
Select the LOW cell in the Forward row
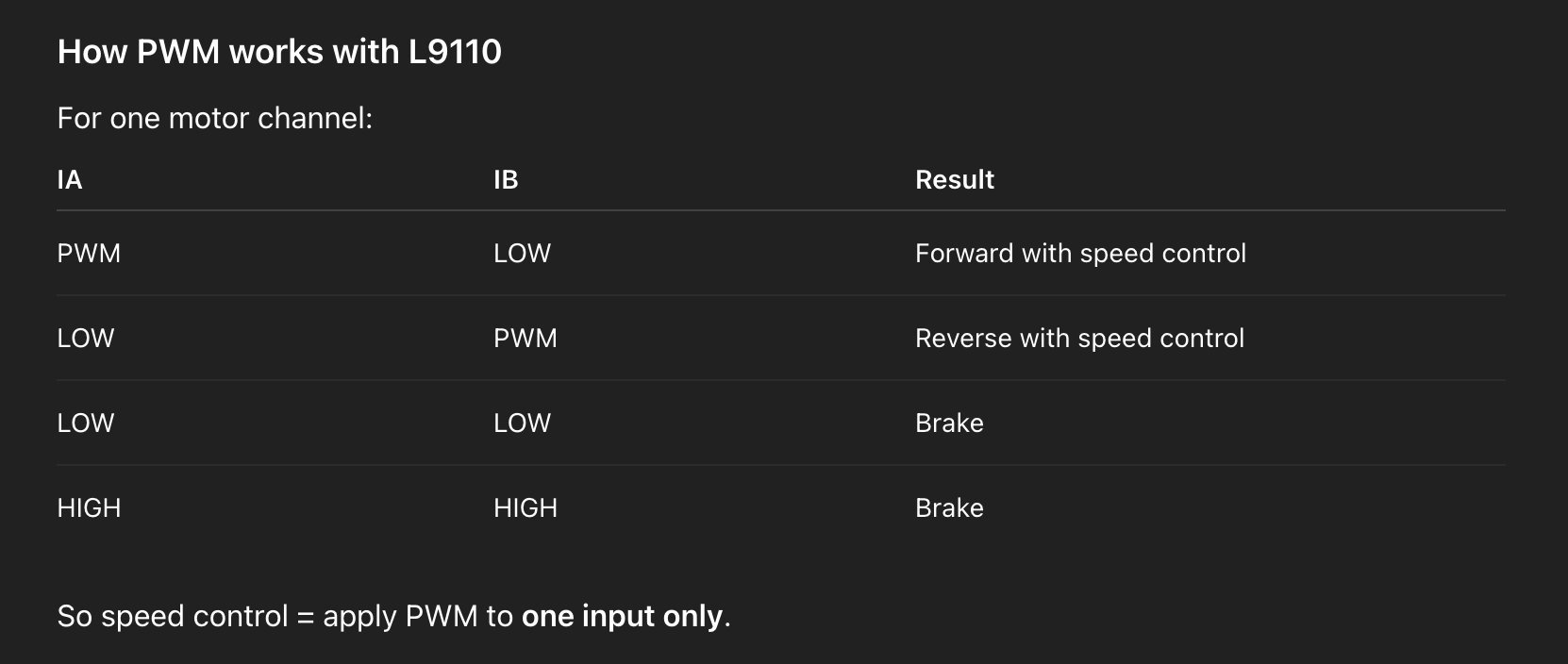pyautogui.click(x=522, y=254)
